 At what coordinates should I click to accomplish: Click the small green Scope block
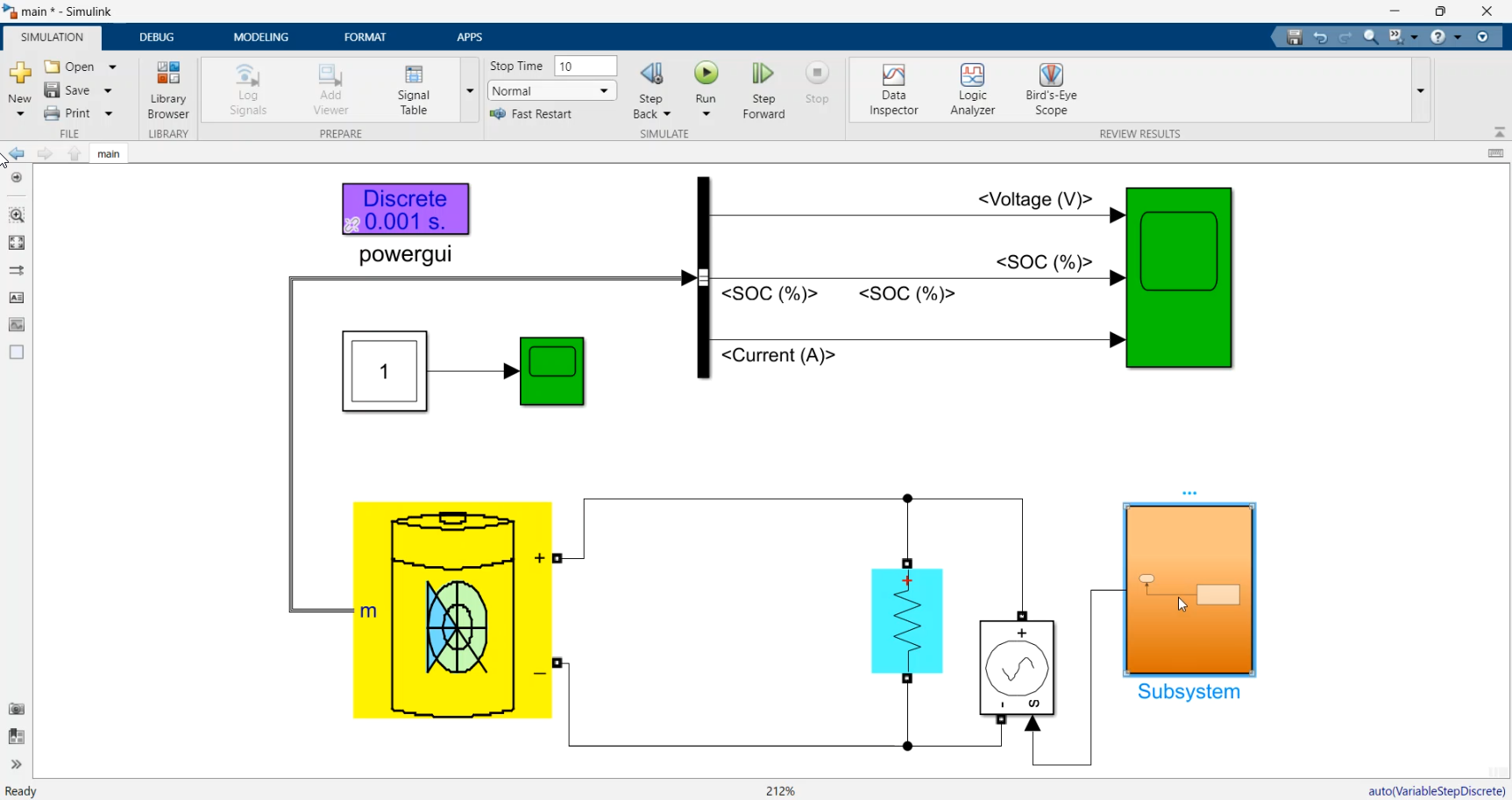tap(552, 372)
